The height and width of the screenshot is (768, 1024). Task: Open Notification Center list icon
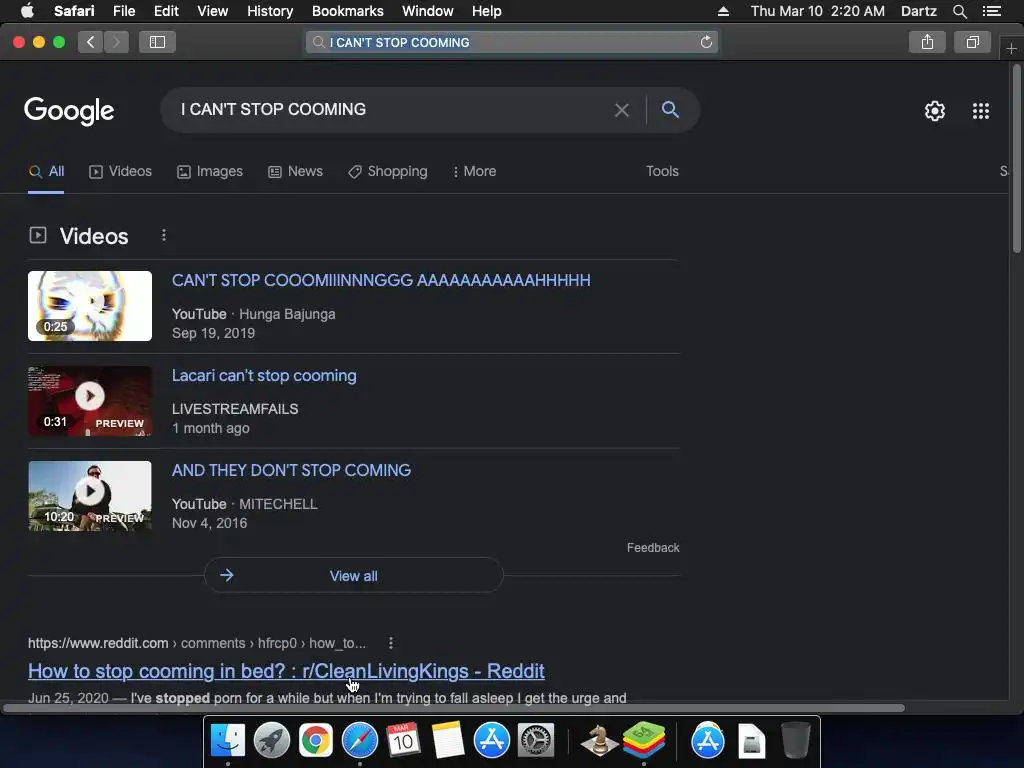[992, 11]
